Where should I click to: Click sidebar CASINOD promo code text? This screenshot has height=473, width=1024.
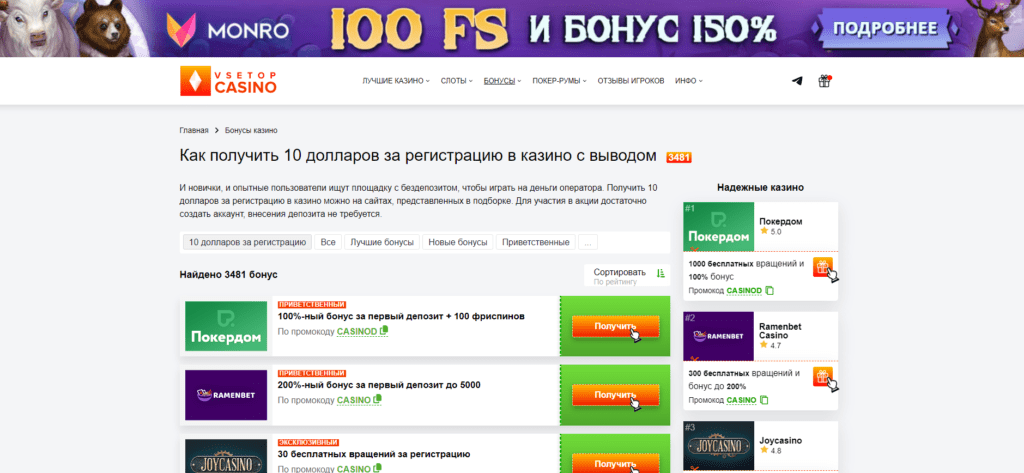tap(744, 290)
